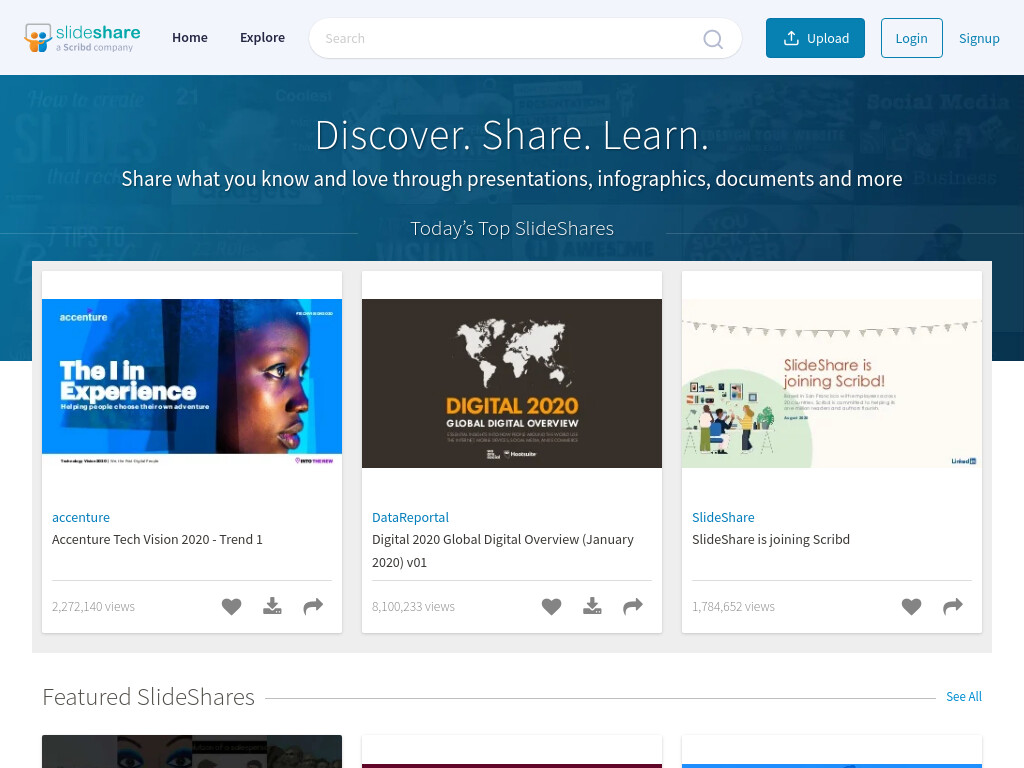This screenshot has height=768, width=1024.
Task: Click the Upload button
Action: tap(815, 38)
